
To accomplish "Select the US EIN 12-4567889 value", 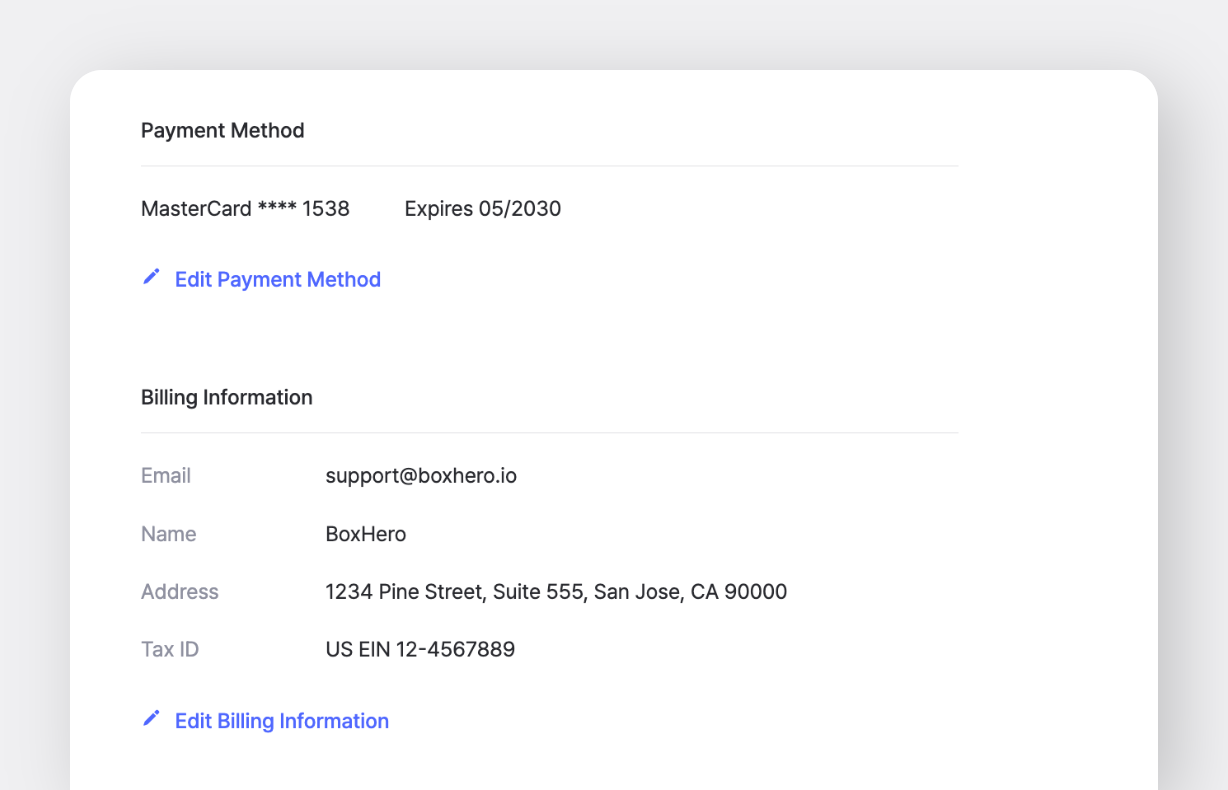I will 419,650.
